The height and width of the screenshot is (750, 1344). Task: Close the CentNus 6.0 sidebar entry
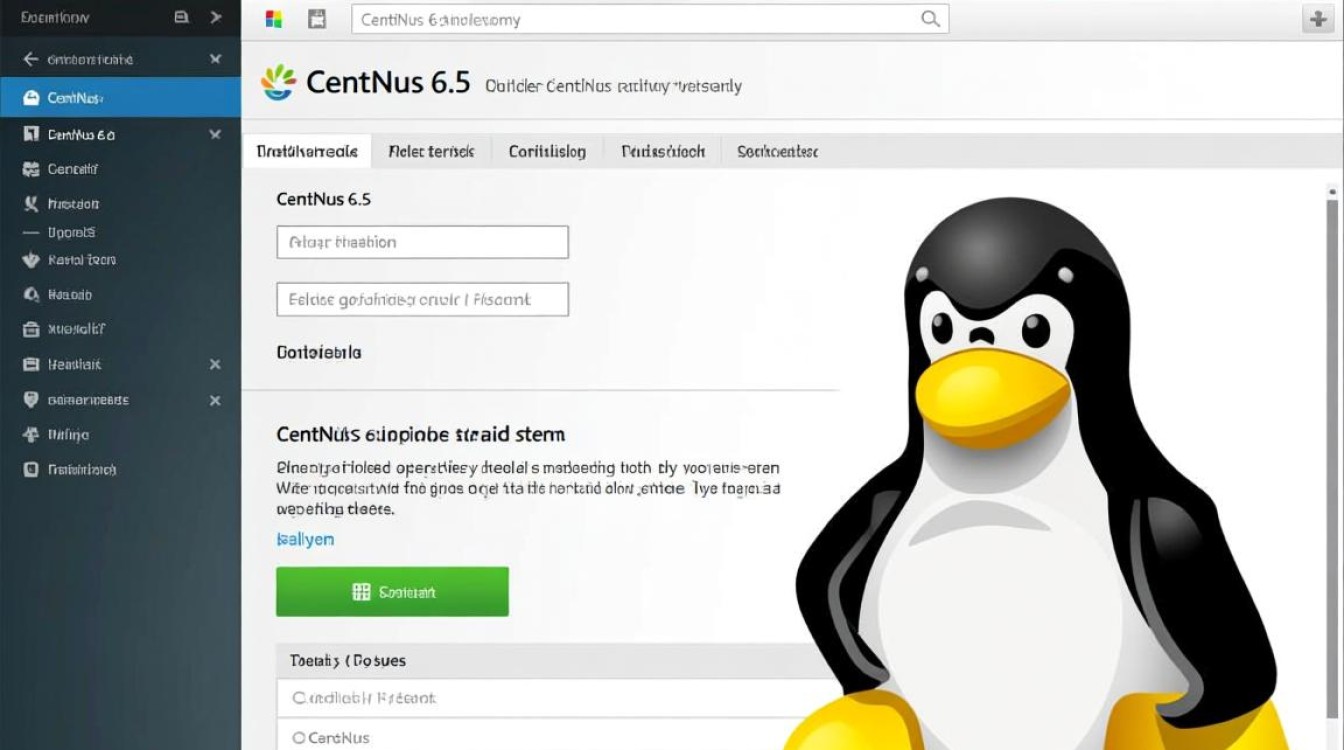point(214,134)
